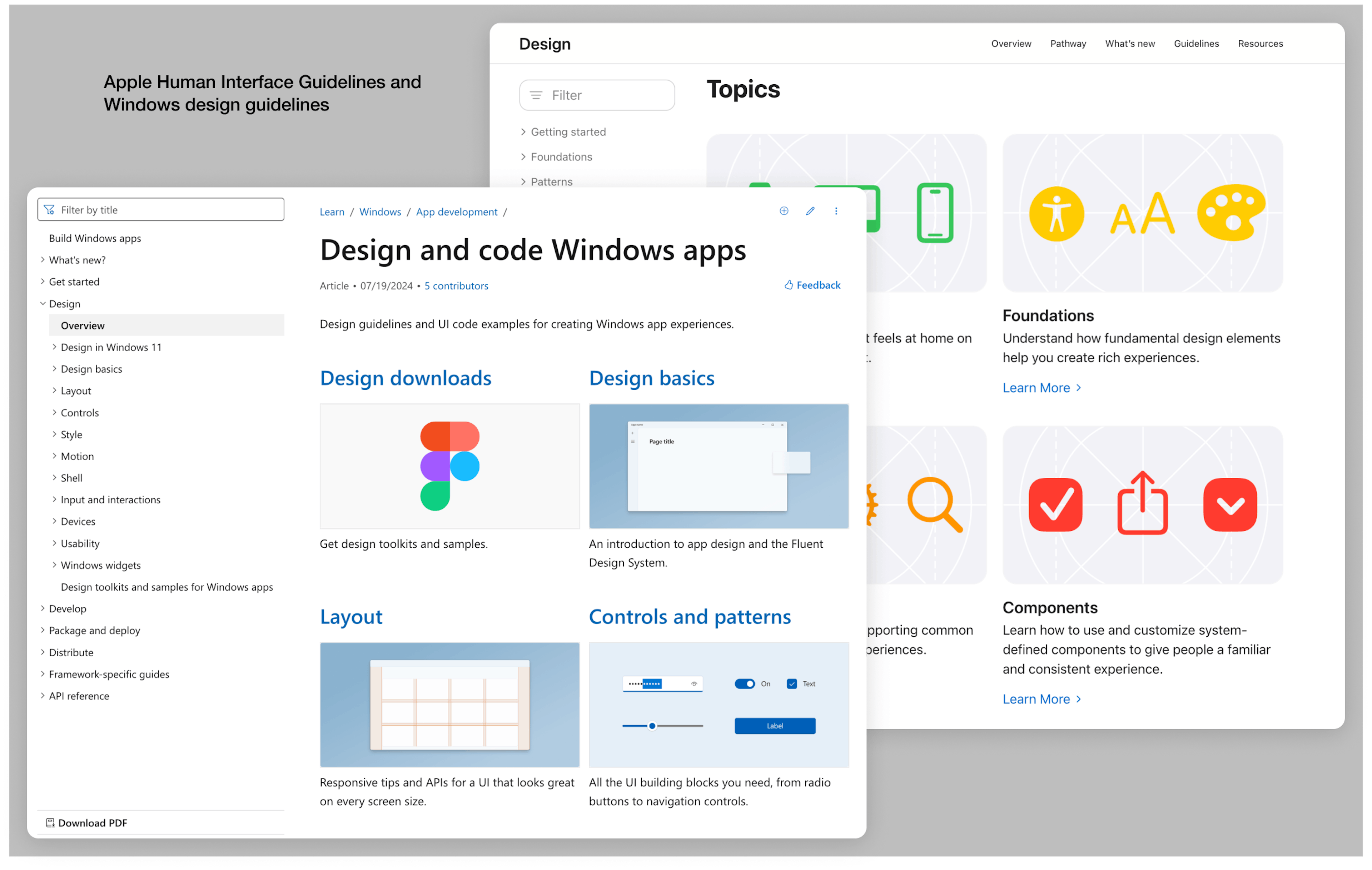1372x870 pixels.
Task: Expand the Shell tree item
Action: click(55, 477)
